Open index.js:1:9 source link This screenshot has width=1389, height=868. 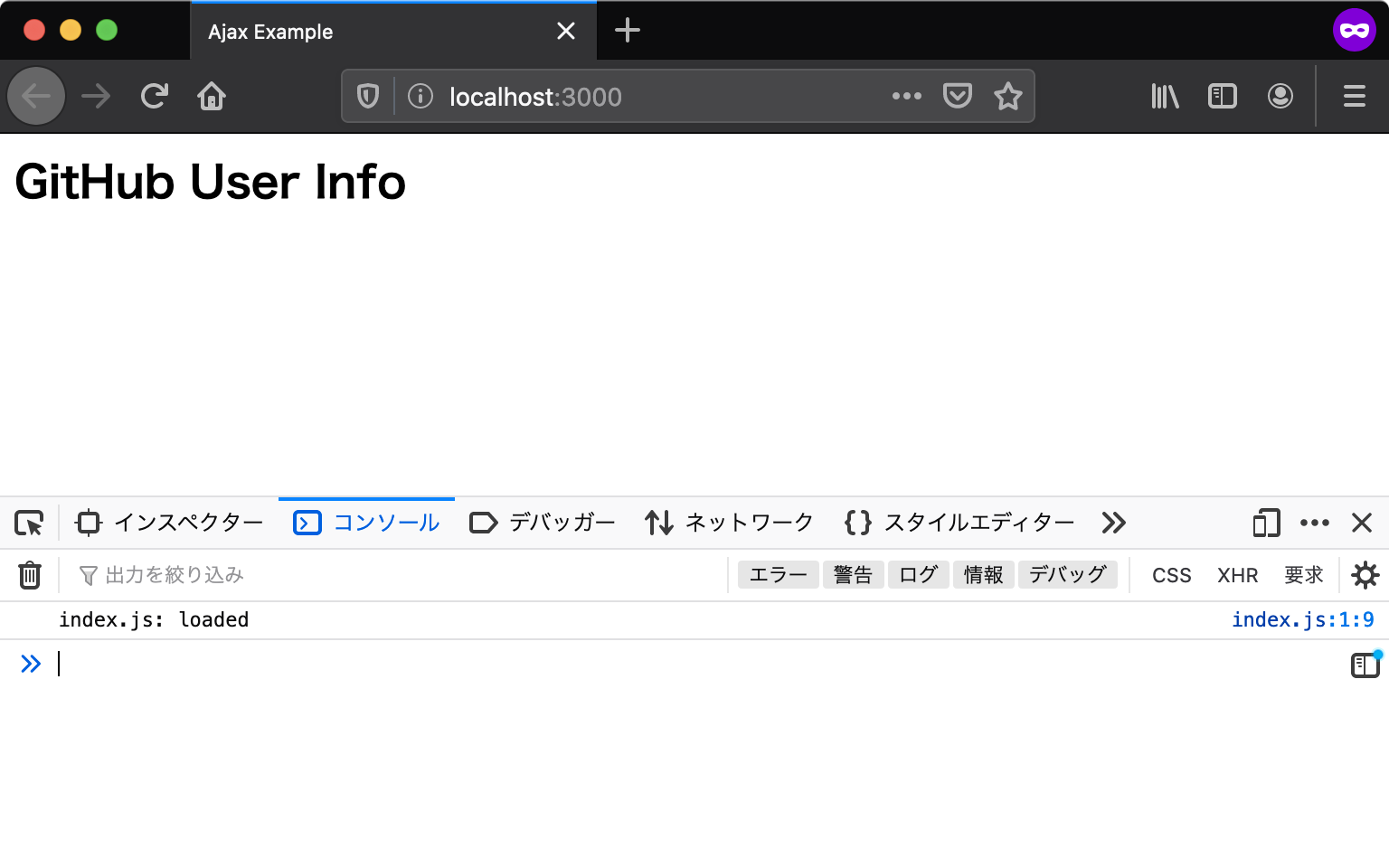tap(1304, 619)
